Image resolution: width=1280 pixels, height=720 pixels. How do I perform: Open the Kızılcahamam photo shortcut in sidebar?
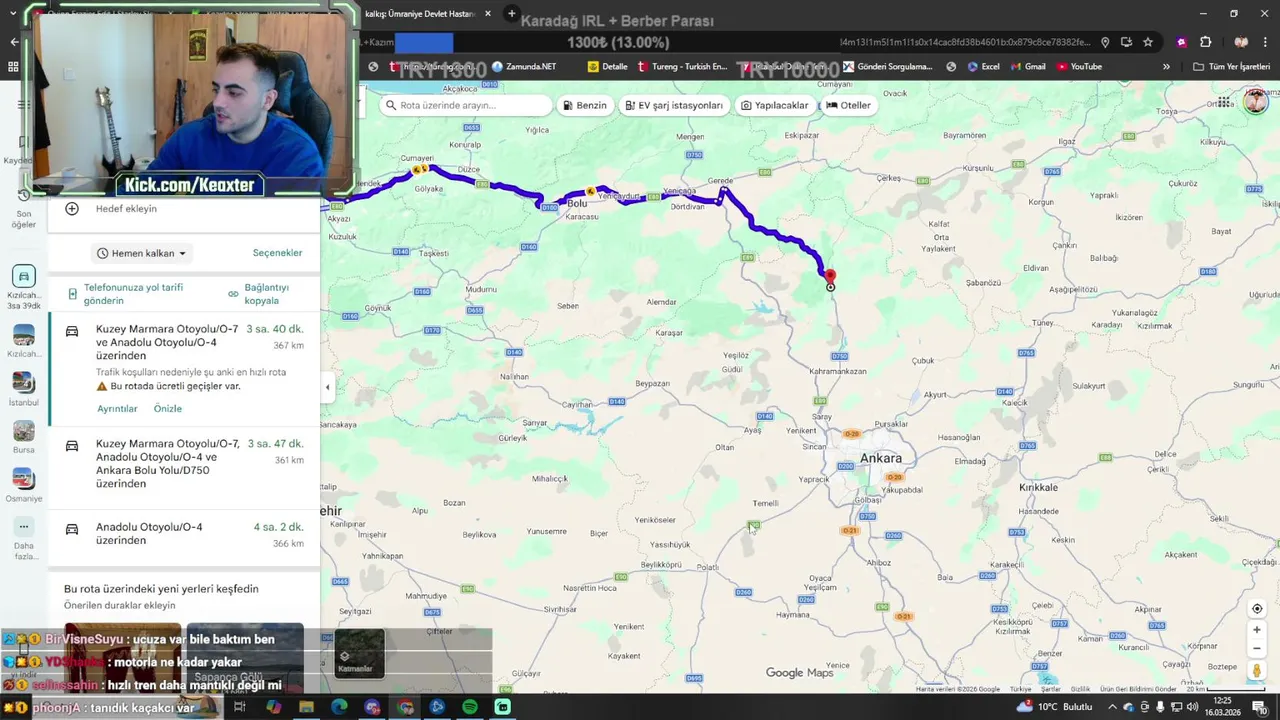(x=24, y=335)
